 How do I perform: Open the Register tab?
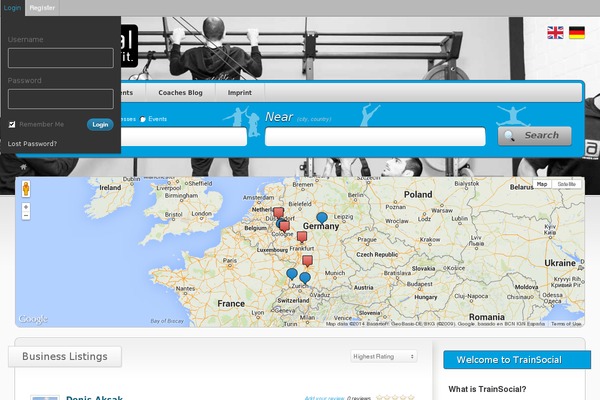point(42,8)
